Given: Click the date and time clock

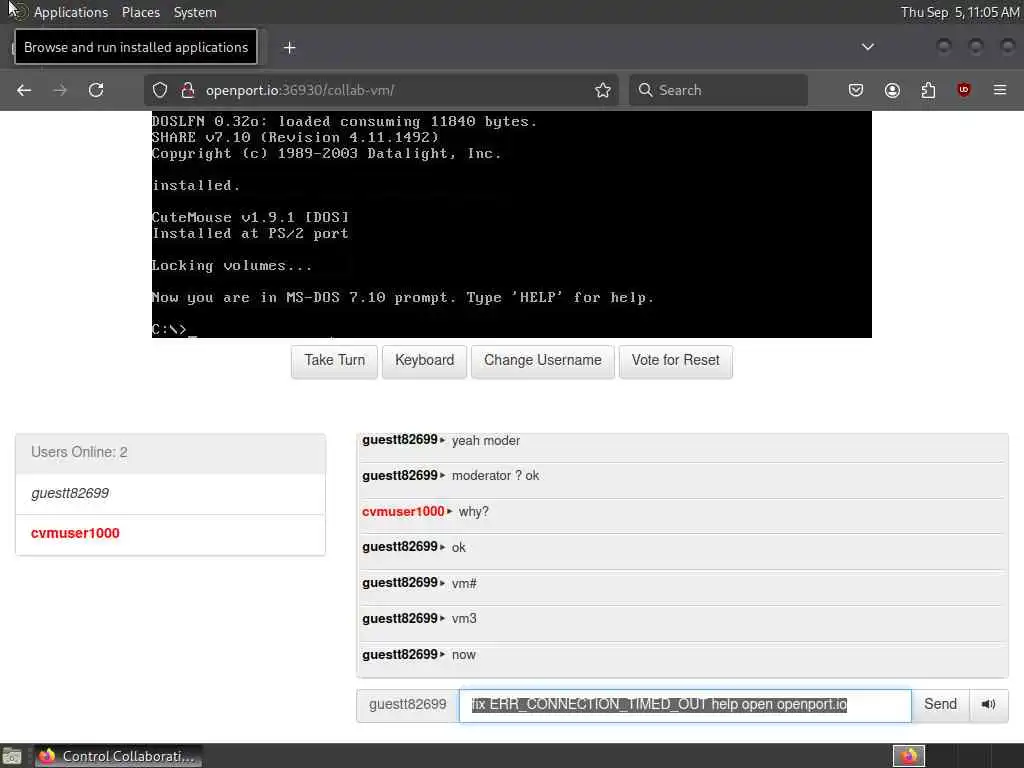Looking at the screenshot, I should click(959, 12).
